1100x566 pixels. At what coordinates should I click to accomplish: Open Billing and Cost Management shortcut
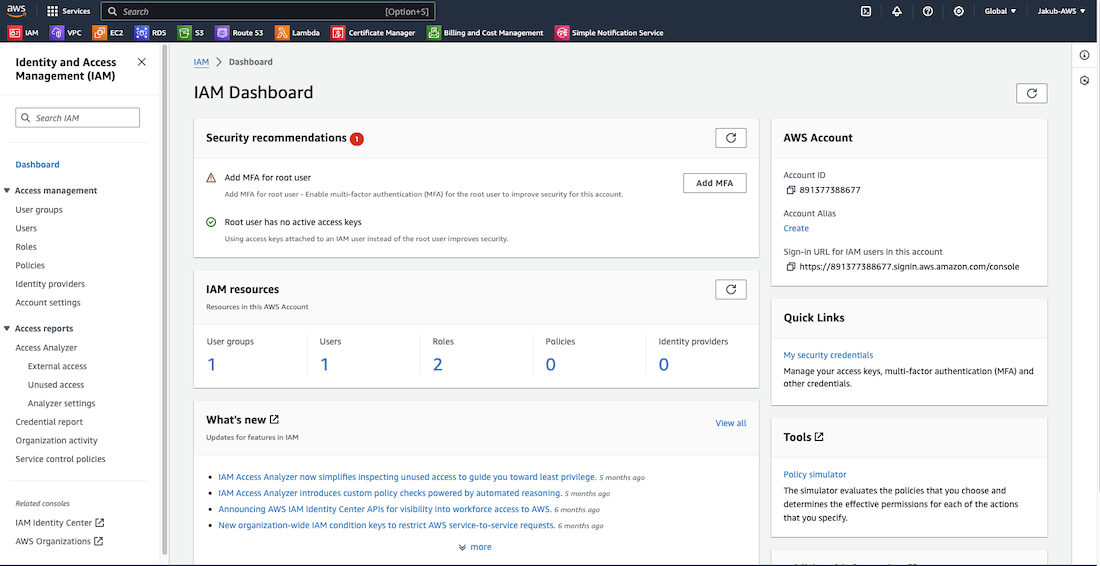click(485, 33)
